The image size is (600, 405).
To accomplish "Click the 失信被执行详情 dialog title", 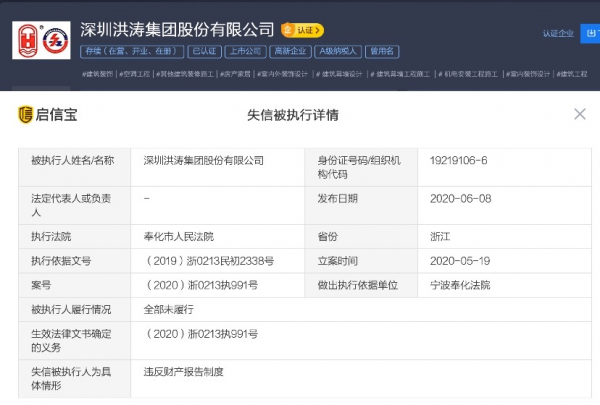I will [293, 115].
